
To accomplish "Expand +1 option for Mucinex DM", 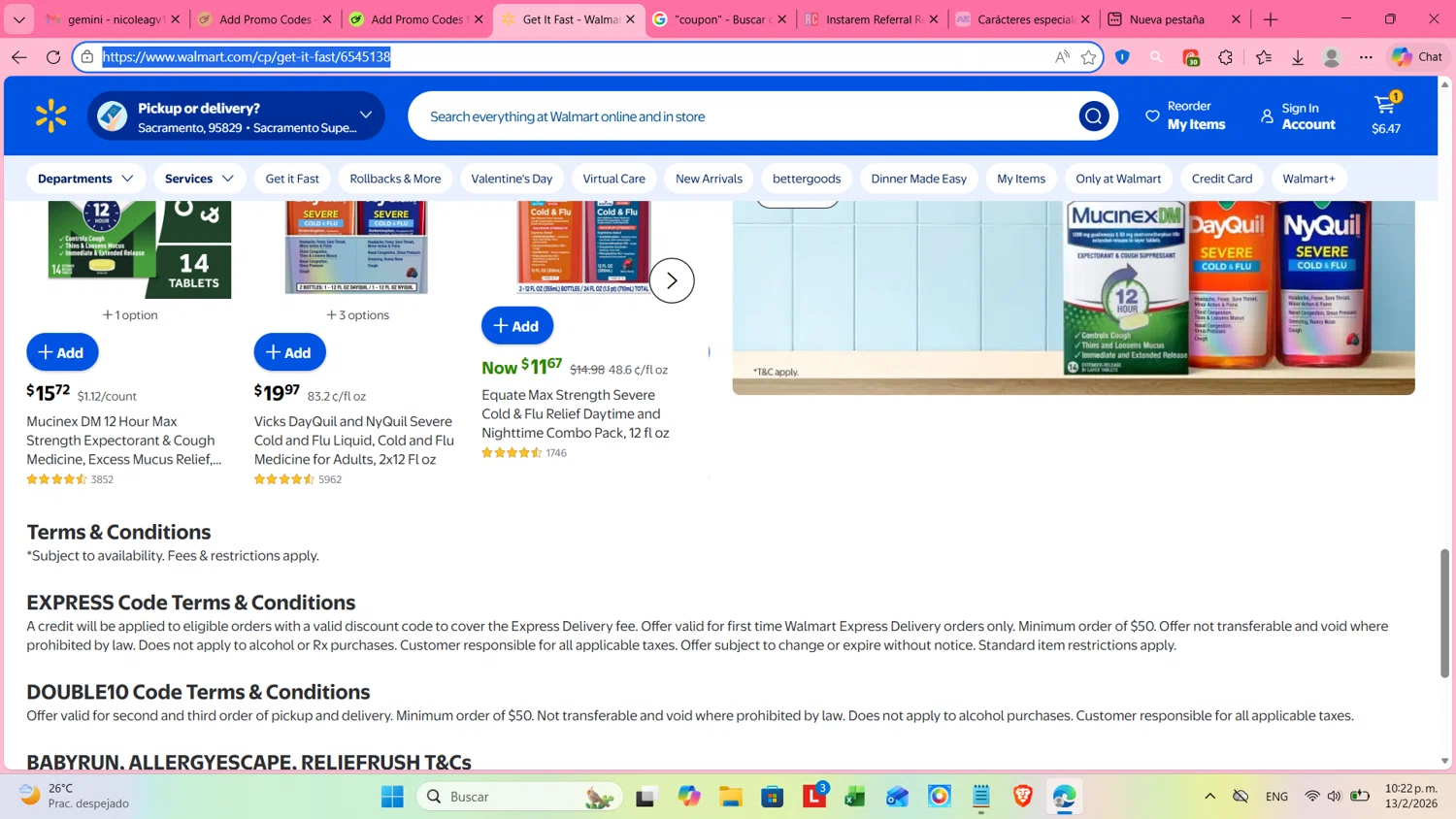I will (130, 315).
